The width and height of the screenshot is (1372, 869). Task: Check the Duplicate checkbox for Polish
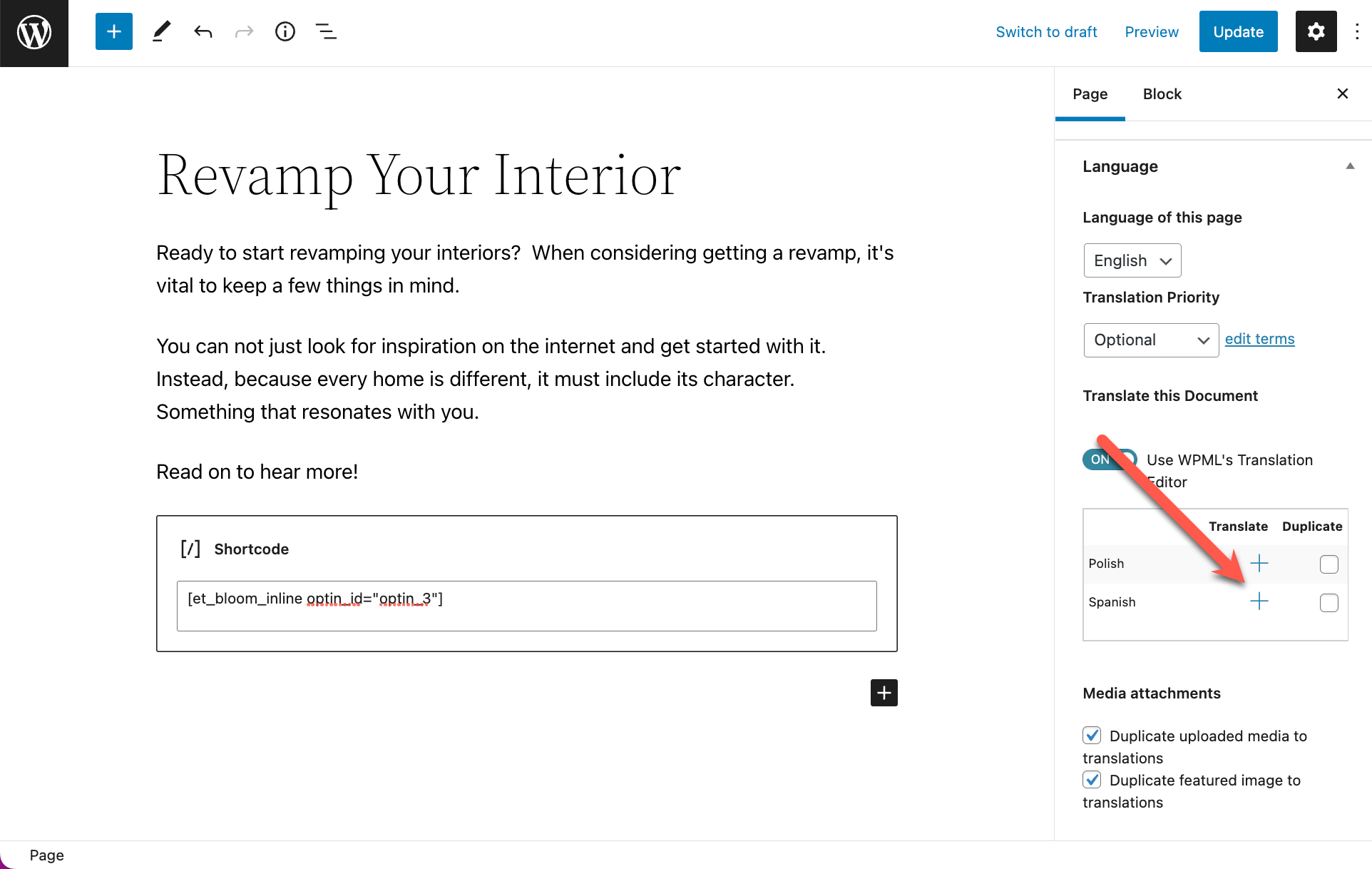point(1329,564)
